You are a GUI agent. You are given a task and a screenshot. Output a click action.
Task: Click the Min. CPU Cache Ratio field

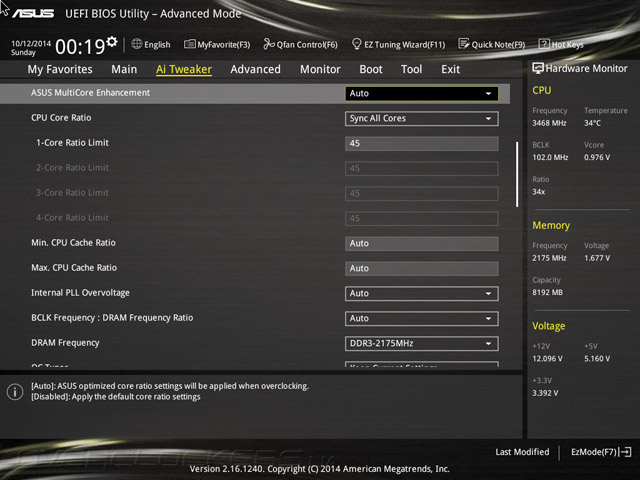[422, 243]
